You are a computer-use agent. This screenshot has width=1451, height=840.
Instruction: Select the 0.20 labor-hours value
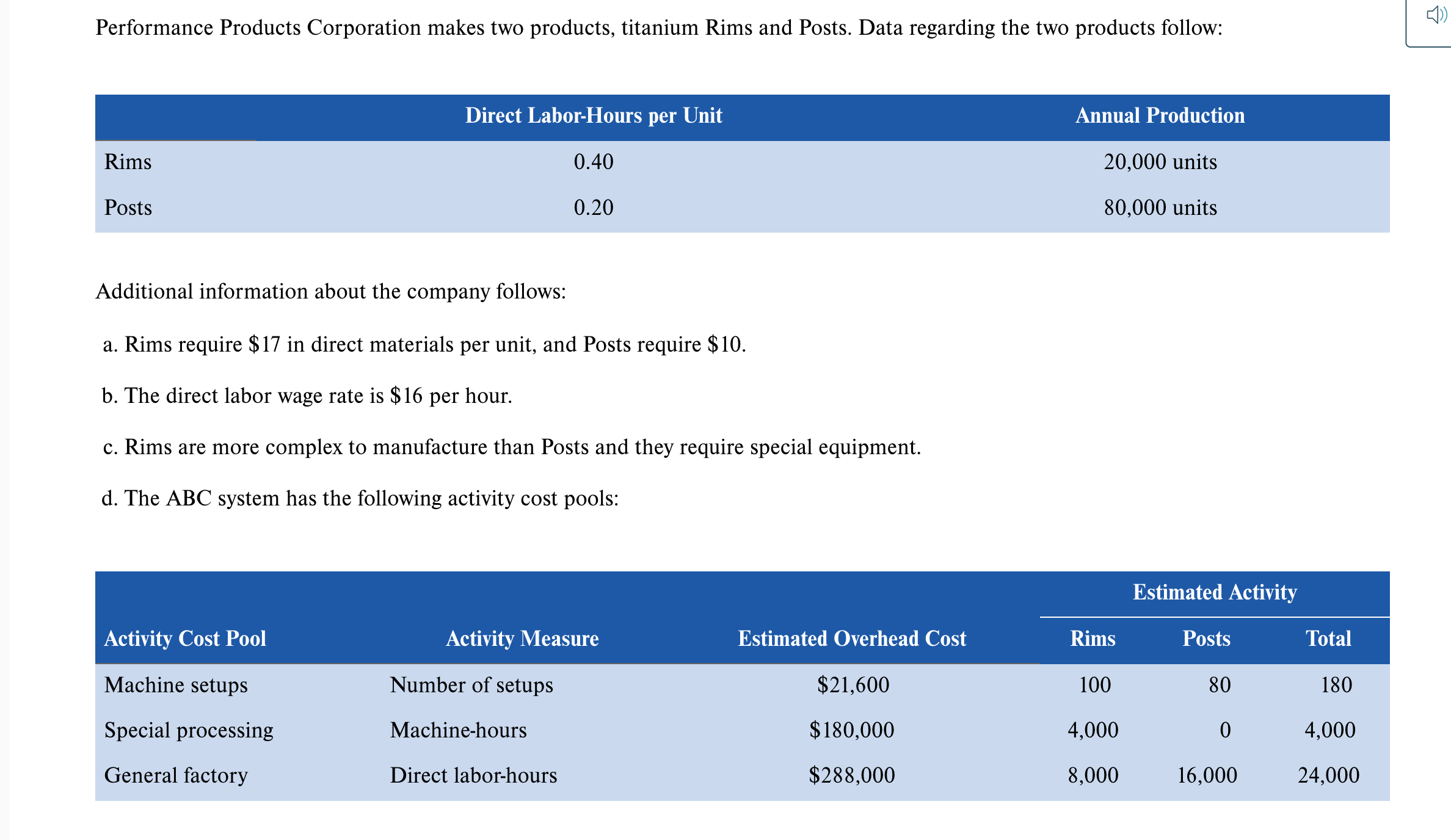point(594,208)
